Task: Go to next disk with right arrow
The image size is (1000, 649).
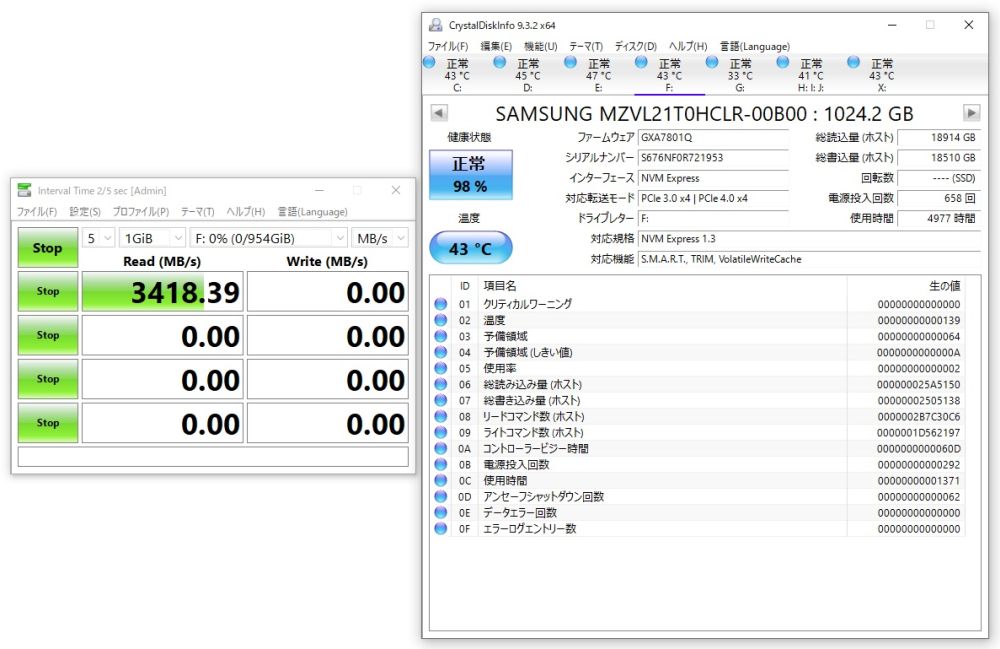Action: click(x=971, y=113)
